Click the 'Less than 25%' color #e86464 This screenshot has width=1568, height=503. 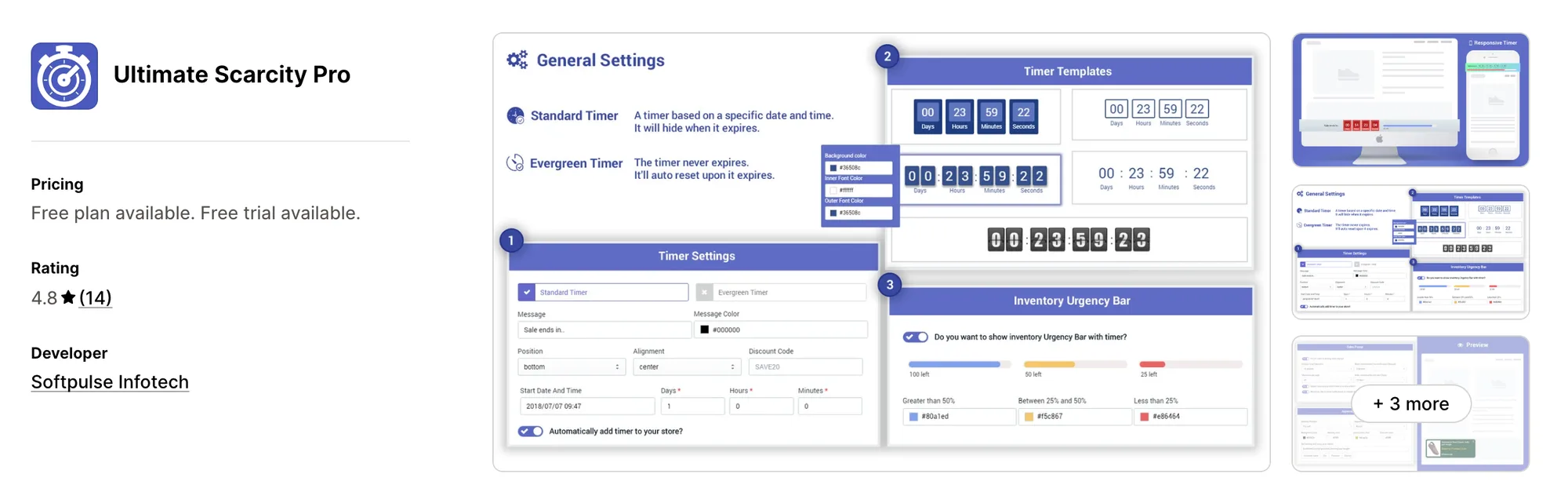[x=1190, y=417]
